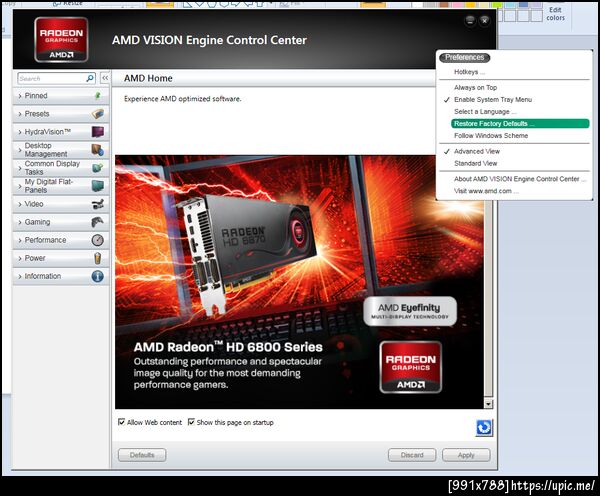
Task: Click the Radeon Graphics AMD logo in header
Action: tap(61, 40)
